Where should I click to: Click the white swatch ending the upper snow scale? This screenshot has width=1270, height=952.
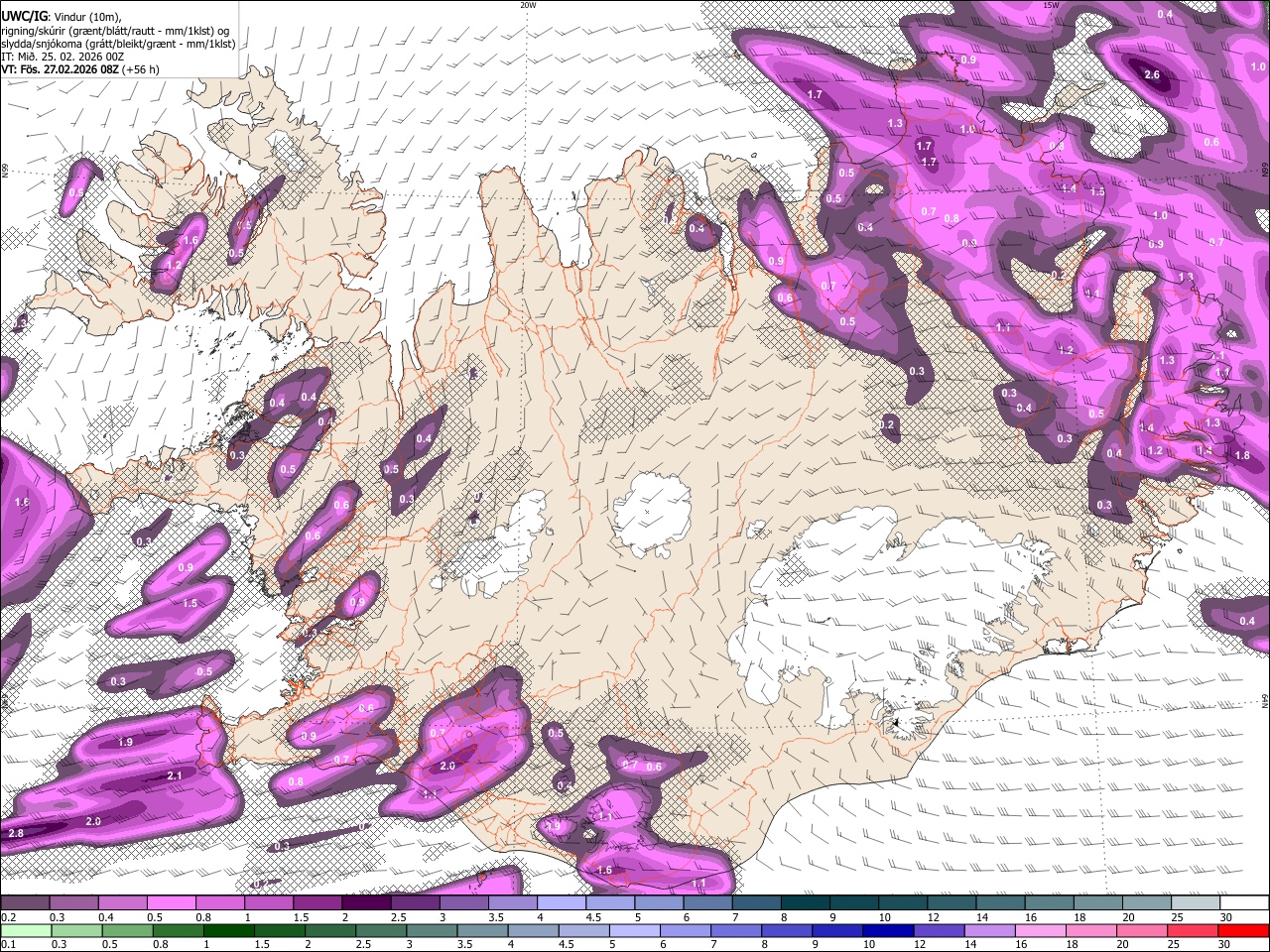(1243, 904)
